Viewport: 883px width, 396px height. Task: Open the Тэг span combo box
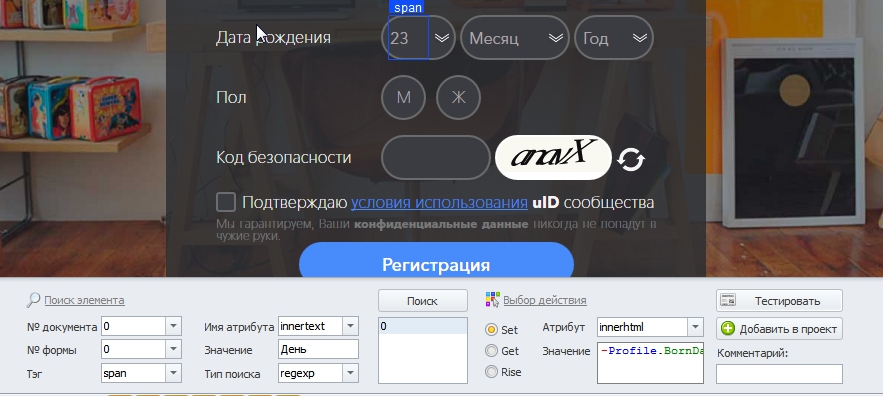point(141,373)
